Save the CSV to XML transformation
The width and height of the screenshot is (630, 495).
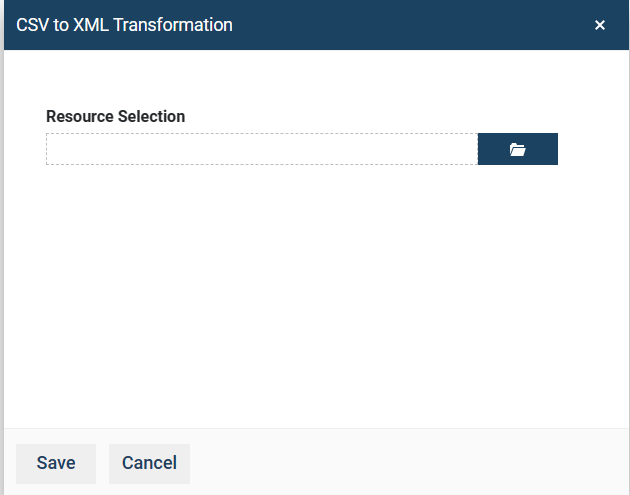(x=56, y=463)
